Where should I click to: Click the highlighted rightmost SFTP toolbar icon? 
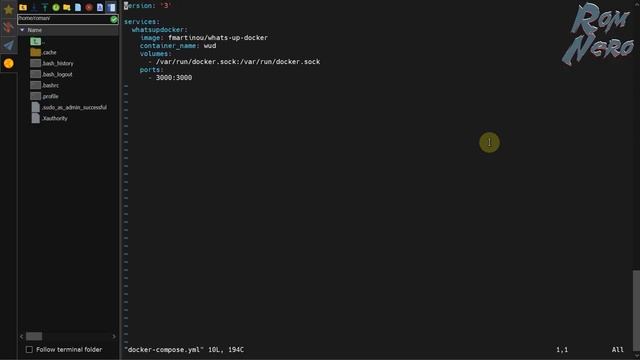point(111,7)
